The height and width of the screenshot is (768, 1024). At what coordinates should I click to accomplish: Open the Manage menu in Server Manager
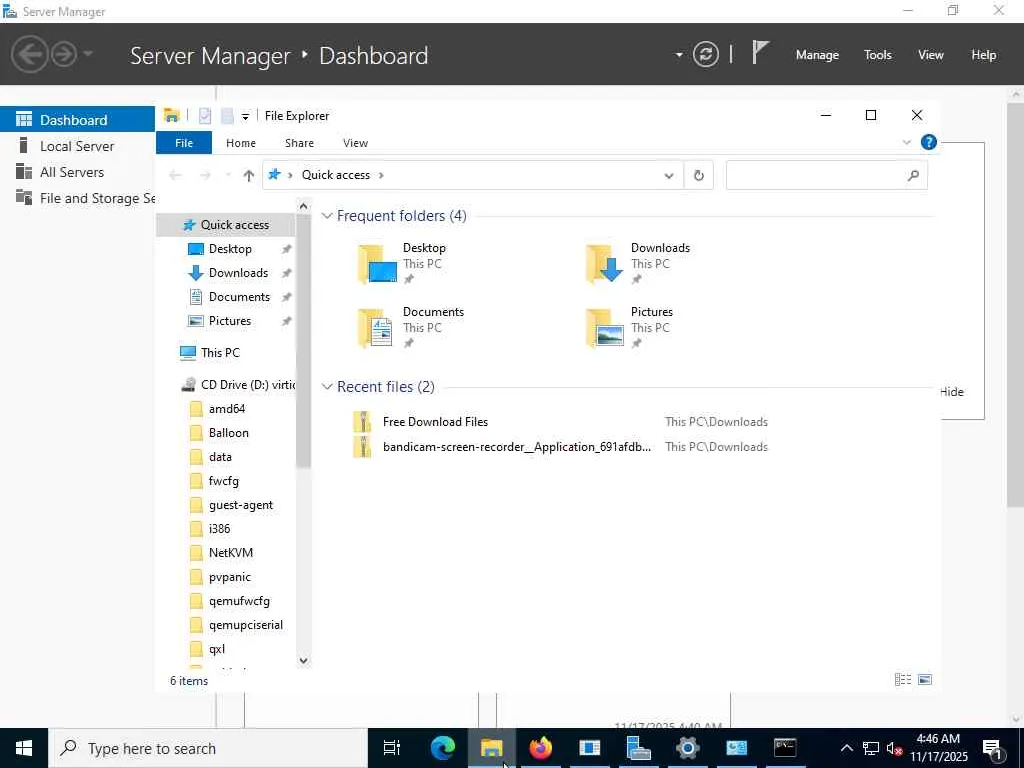817,55
